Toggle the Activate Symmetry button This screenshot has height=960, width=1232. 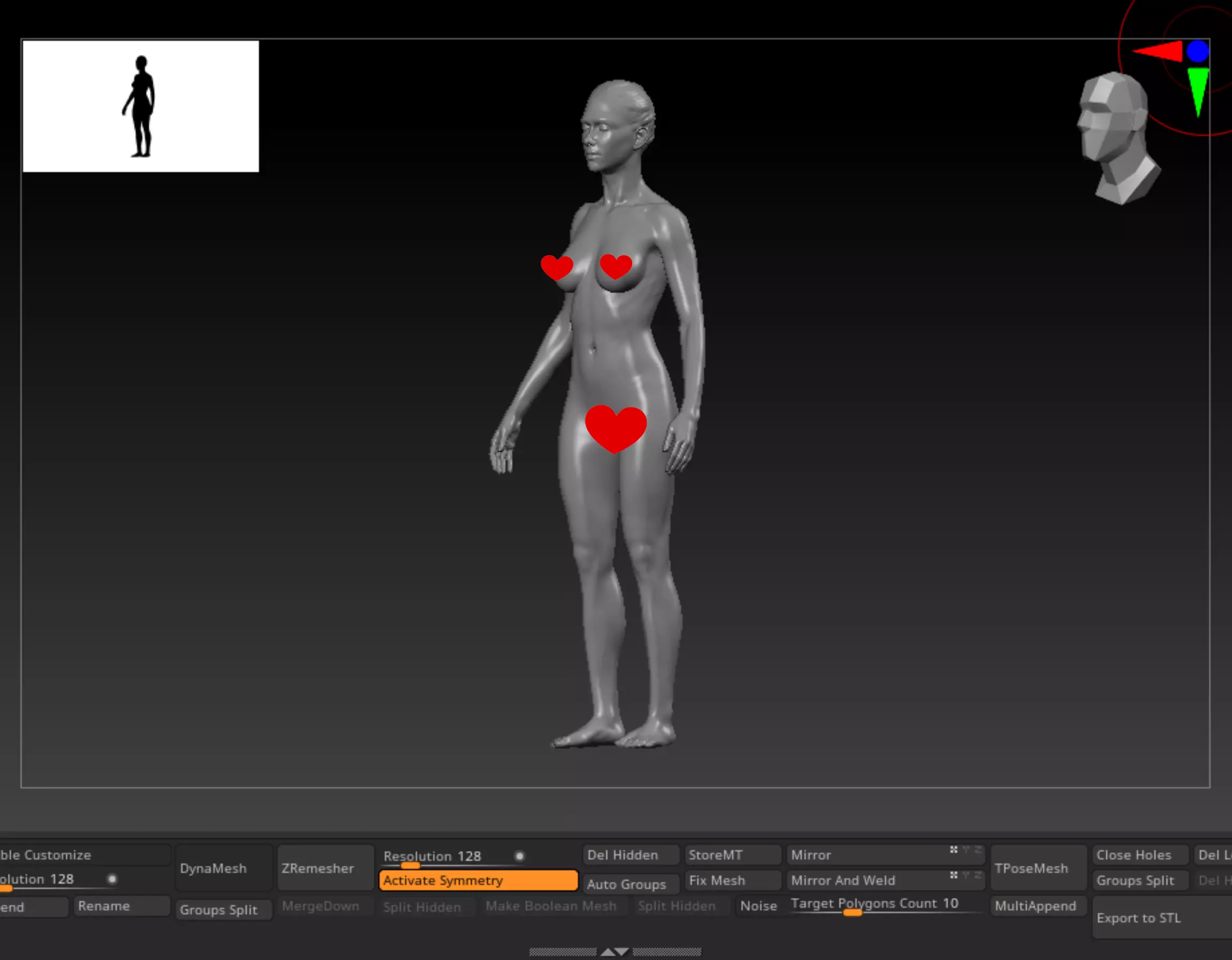[478, 881]
